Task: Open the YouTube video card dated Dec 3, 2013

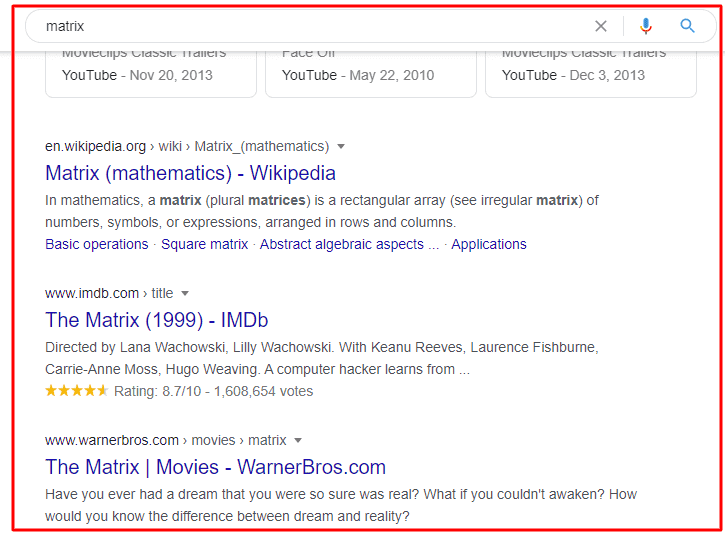Action: pyautogui.click(x=591, y=74)
